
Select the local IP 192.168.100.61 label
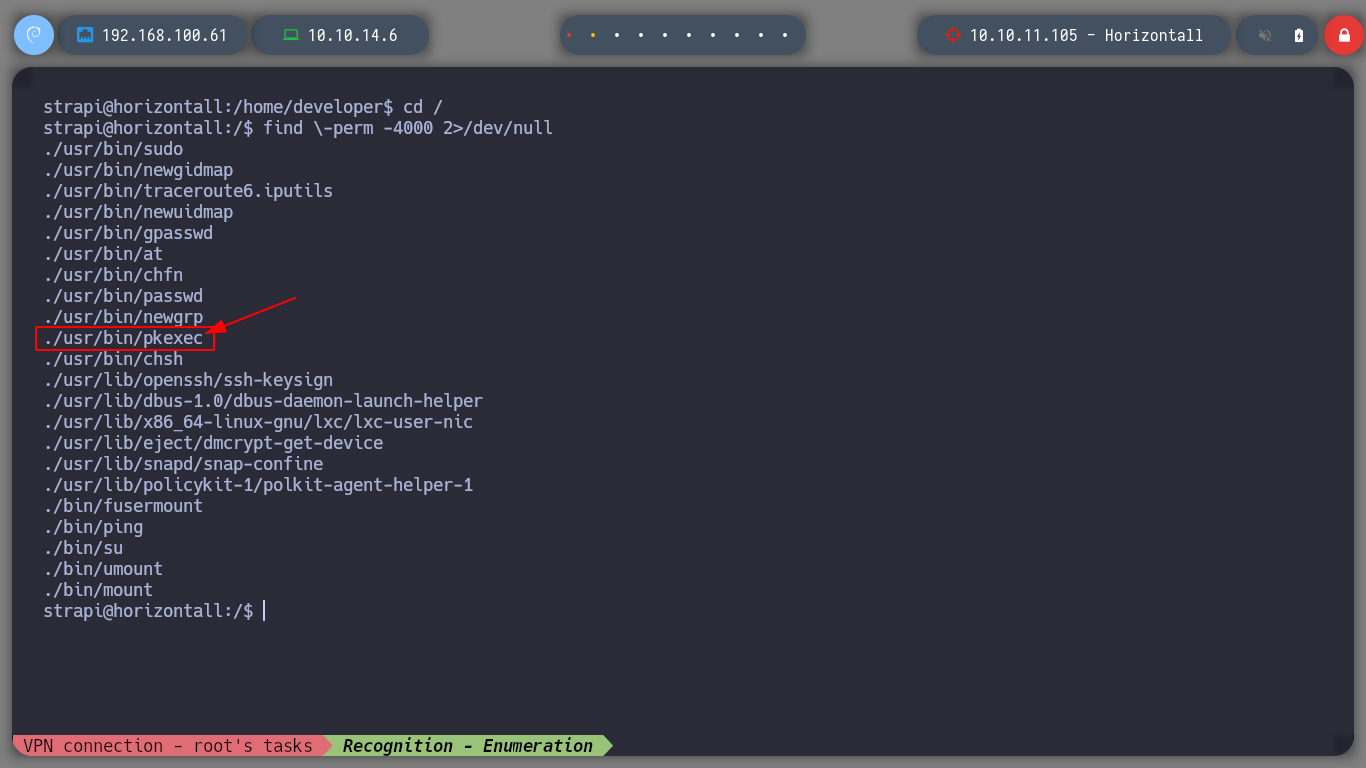click(x=165, y=35)
